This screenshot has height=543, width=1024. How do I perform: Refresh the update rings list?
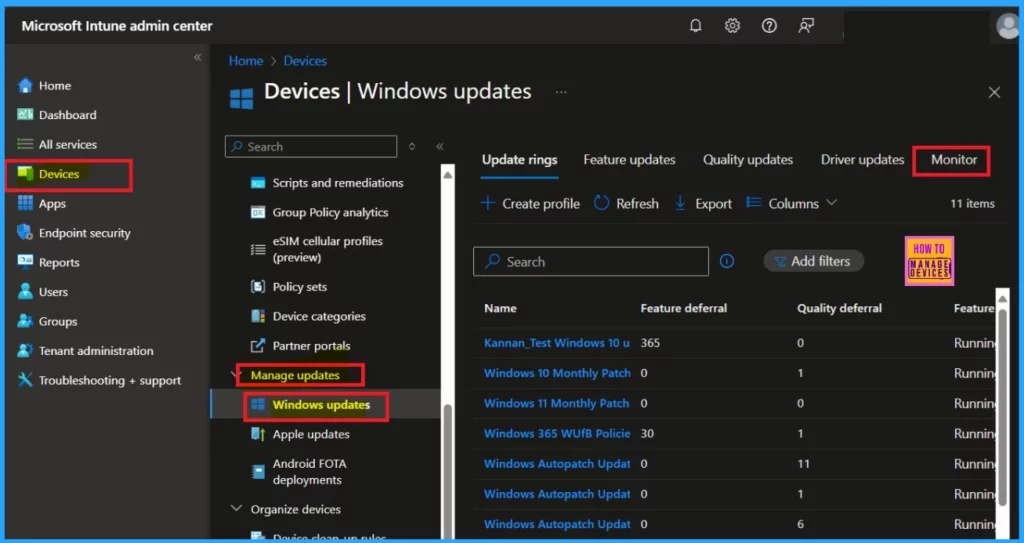click(x=626, y=203)
